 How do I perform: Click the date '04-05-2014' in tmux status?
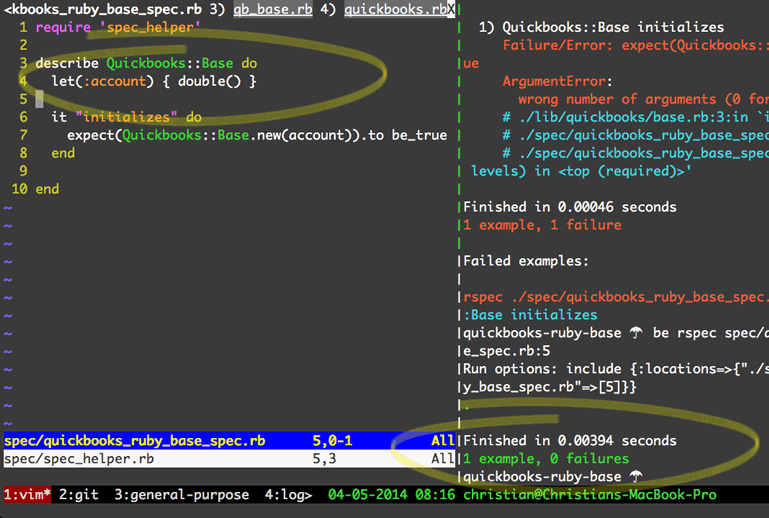[x=367, y=494]
